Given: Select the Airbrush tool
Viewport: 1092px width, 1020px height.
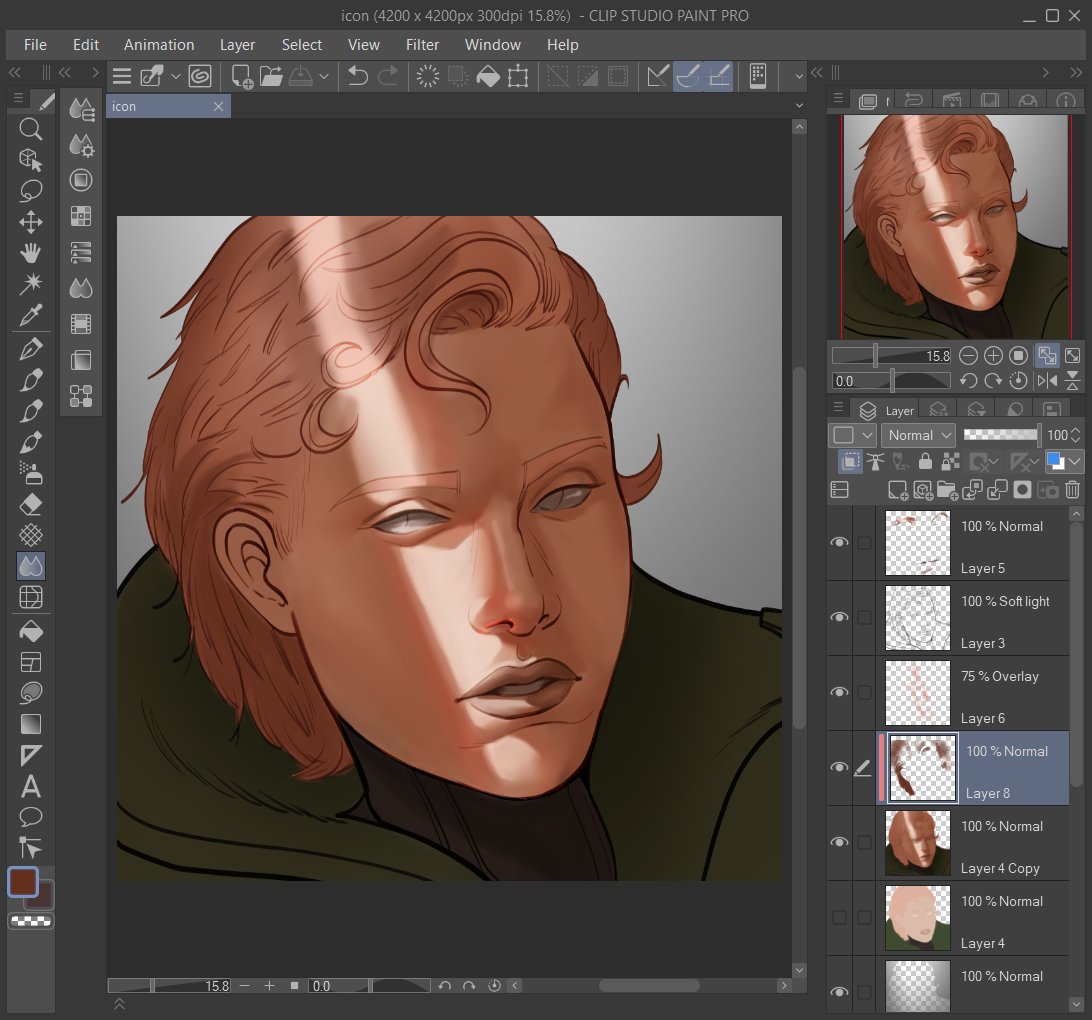Looking at the screenshot, I should (x=30, y=473).
